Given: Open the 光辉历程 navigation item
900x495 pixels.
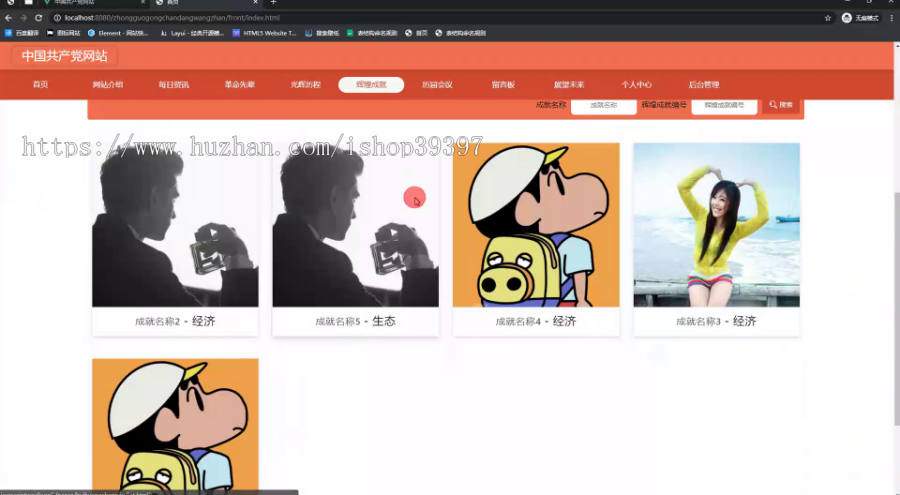Looking at the screenshot, I should (305, 84).
